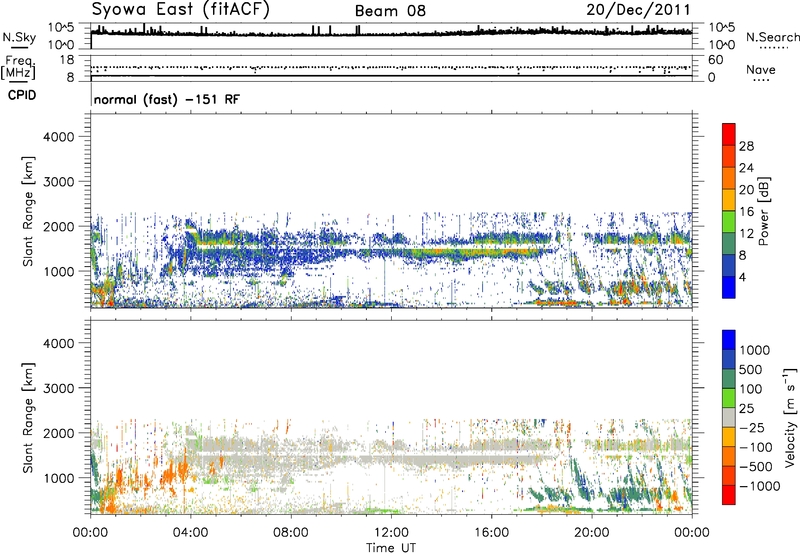Click the 'N.Search' legend label

(772, 37)
